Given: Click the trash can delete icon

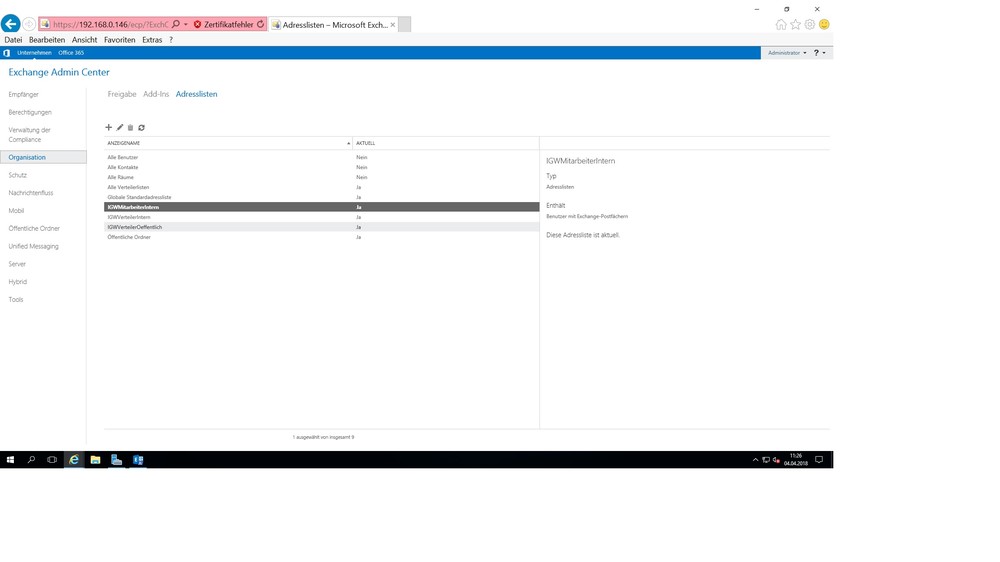Looking at the screenshot, I should point(130,128).
